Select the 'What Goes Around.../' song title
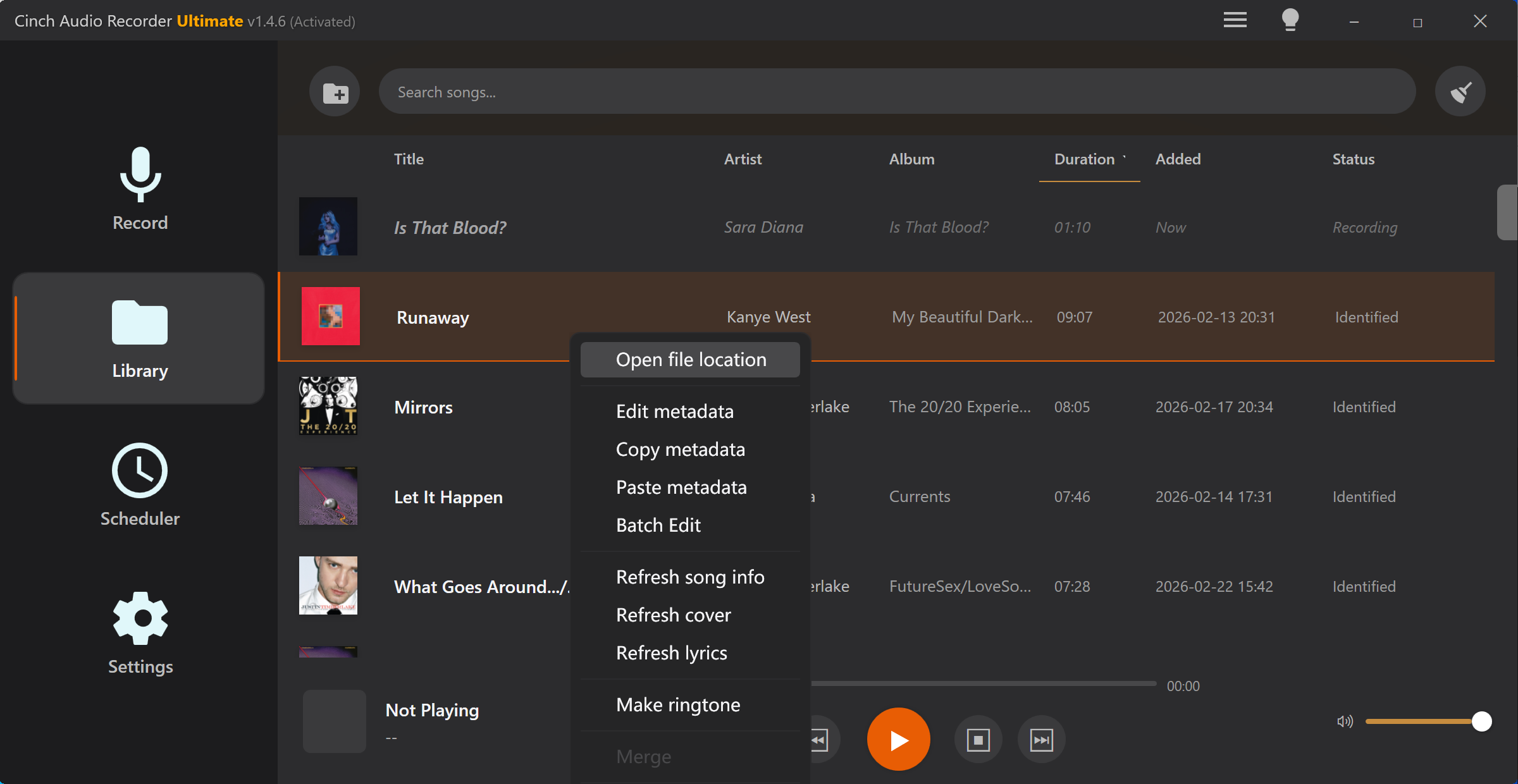The width and height of the screenshot is (1518, 784). pyautogui.click(x=482, y=587)
